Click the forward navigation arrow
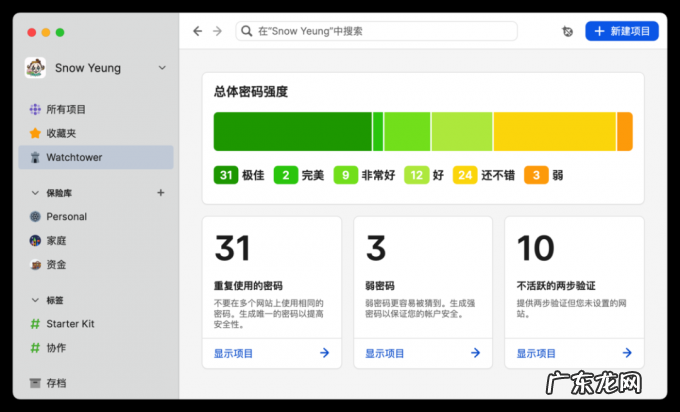Image resolution: width=680 pixels, height=412 pixels. coord(217,31)
